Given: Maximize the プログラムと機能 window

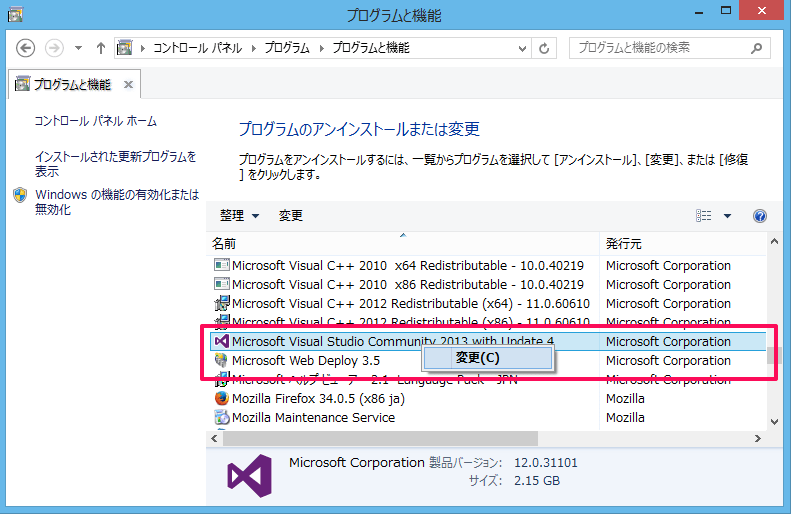Looking at the screenshot, I should pyautogui.click(x=725, y=11).
